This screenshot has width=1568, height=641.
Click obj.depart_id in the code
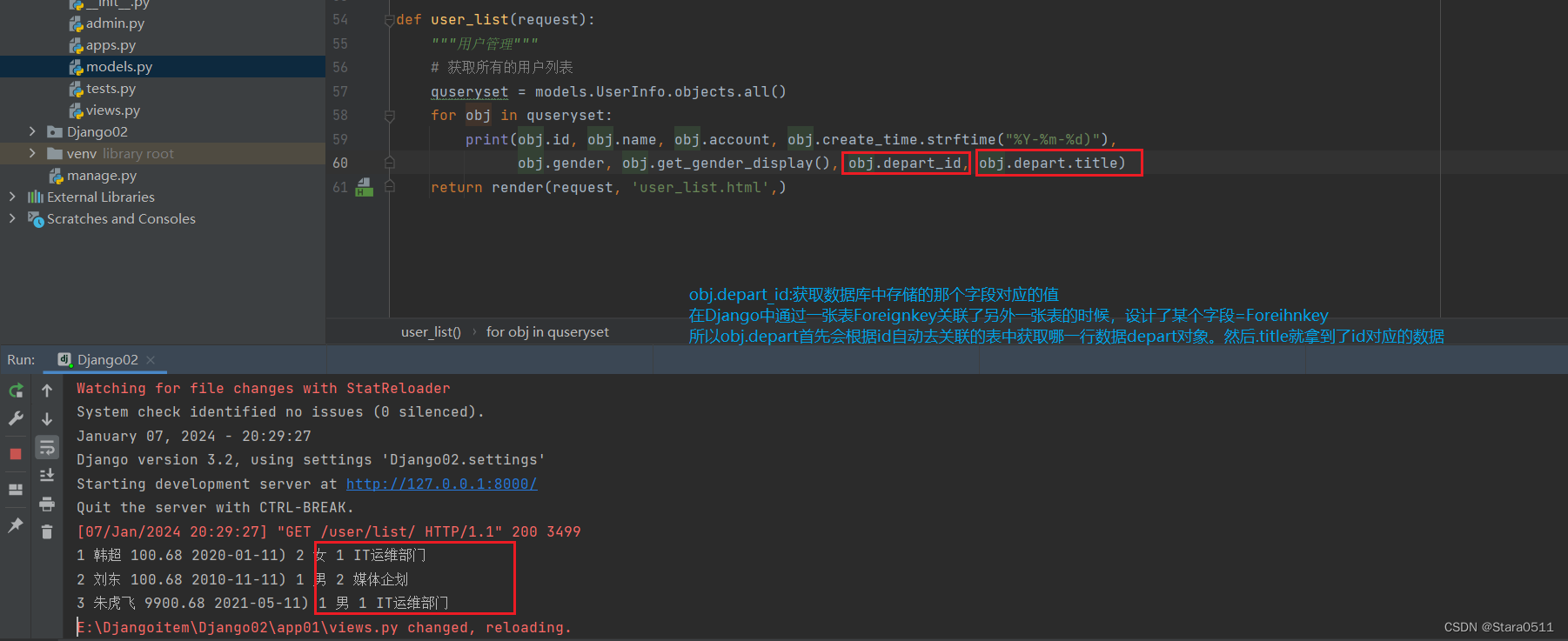click(x=905, y=163)
